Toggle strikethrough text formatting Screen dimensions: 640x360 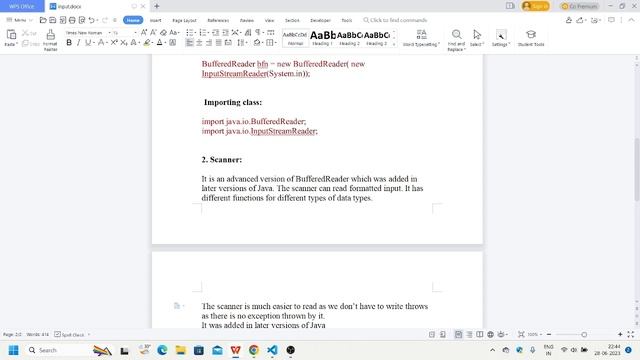click(100, 42)
